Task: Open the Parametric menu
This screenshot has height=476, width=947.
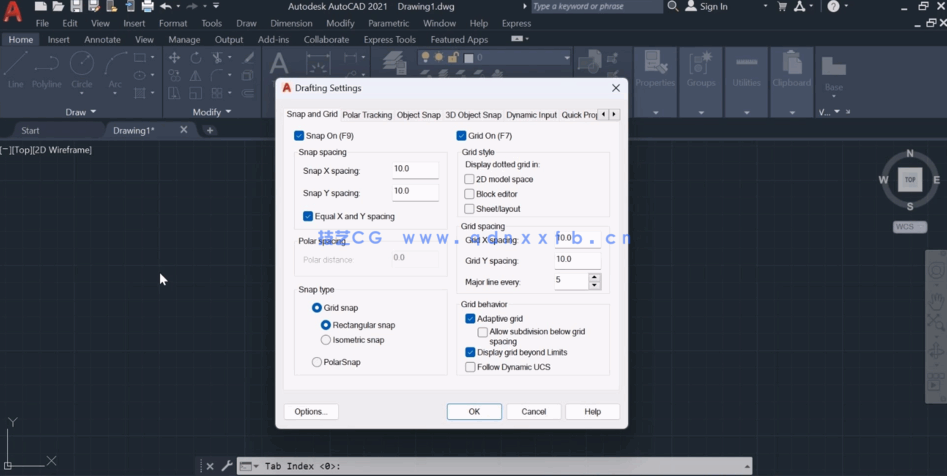Action: (388, 23)
